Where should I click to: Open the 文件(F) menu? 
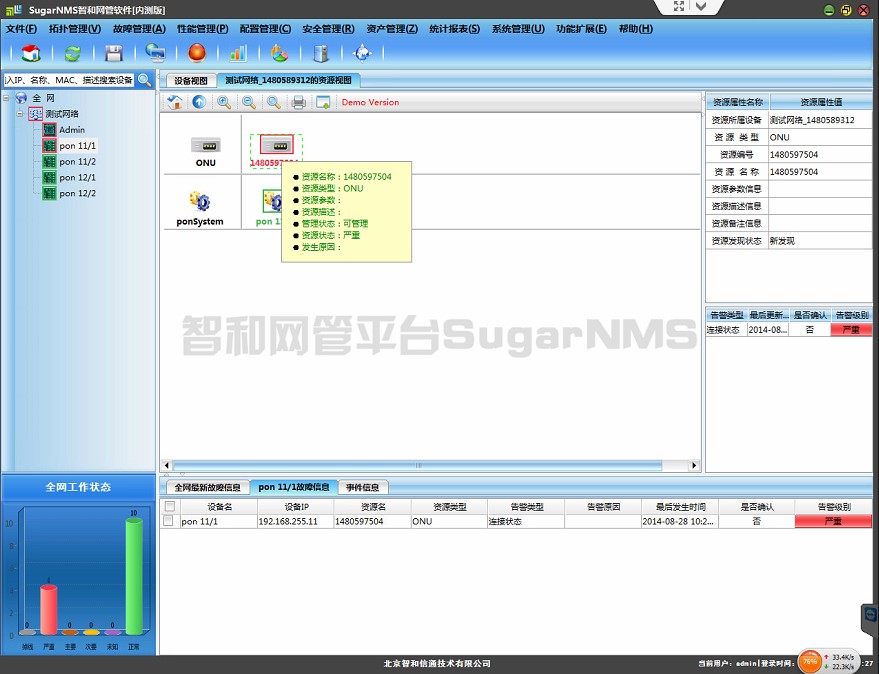coord(21,29)
